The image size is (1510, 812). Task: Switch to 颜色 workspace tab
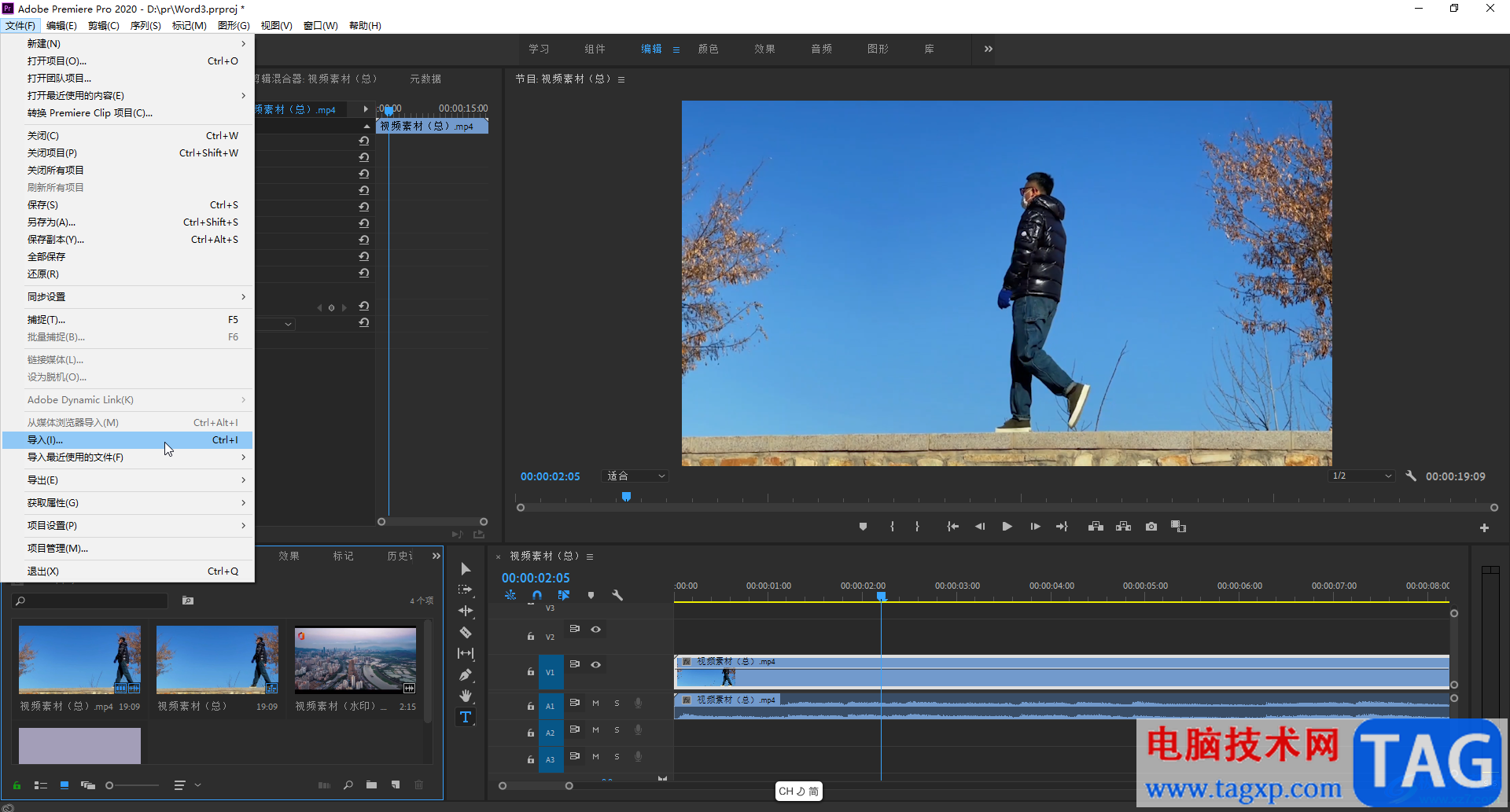[708, 49]
